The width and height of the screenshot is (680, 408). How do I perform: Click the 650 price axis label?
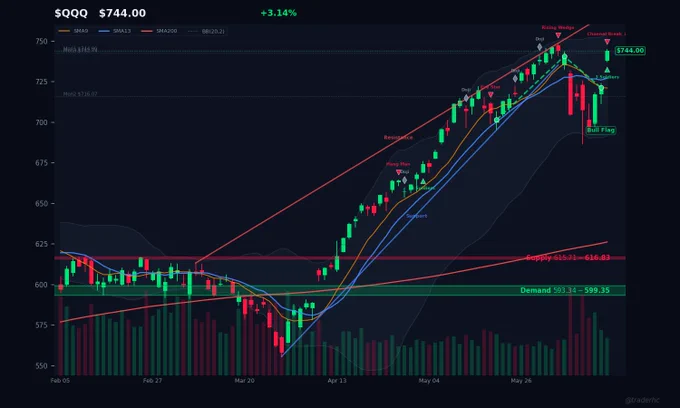[42, 204]
